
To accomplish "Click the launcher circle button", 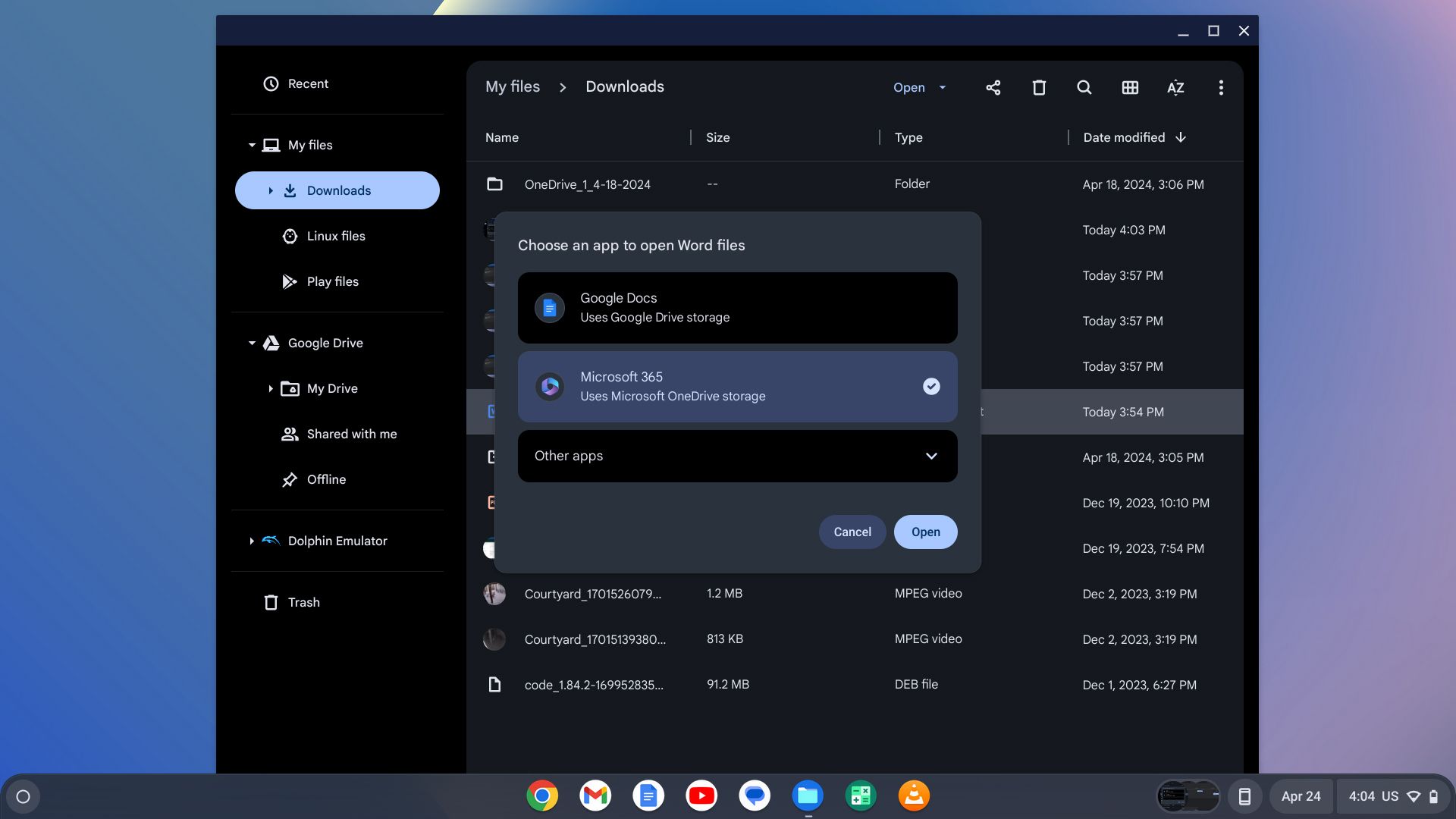I will pos(23,796).
